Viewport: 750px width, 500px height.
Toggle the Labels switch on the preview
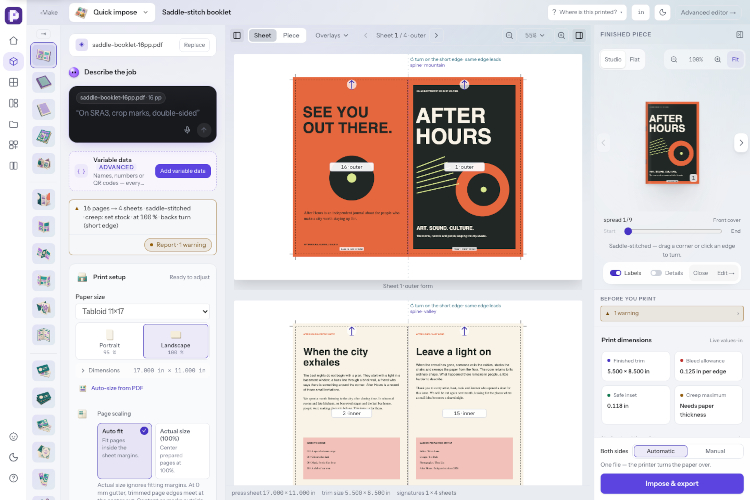point(615,273)
